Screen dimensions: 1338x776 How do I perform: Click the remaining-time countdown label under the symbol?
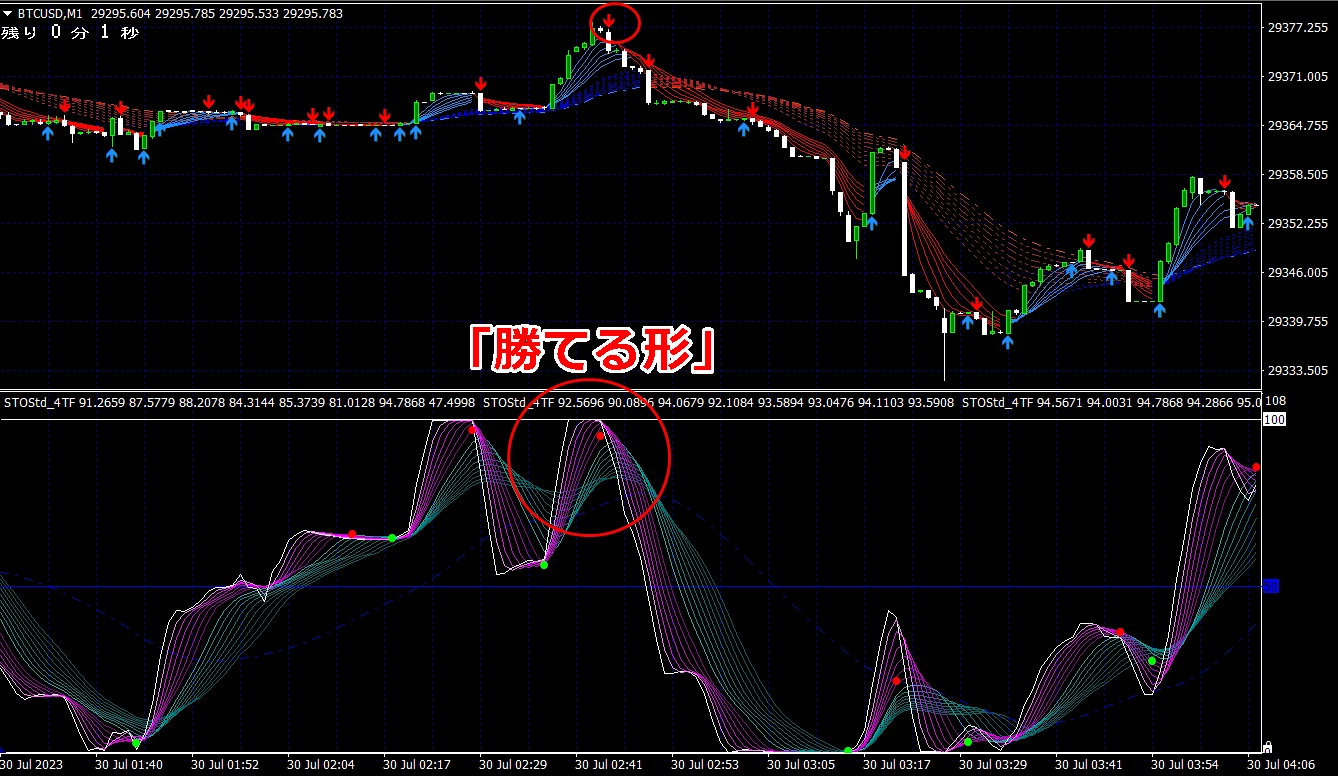(x=70, y=33)
